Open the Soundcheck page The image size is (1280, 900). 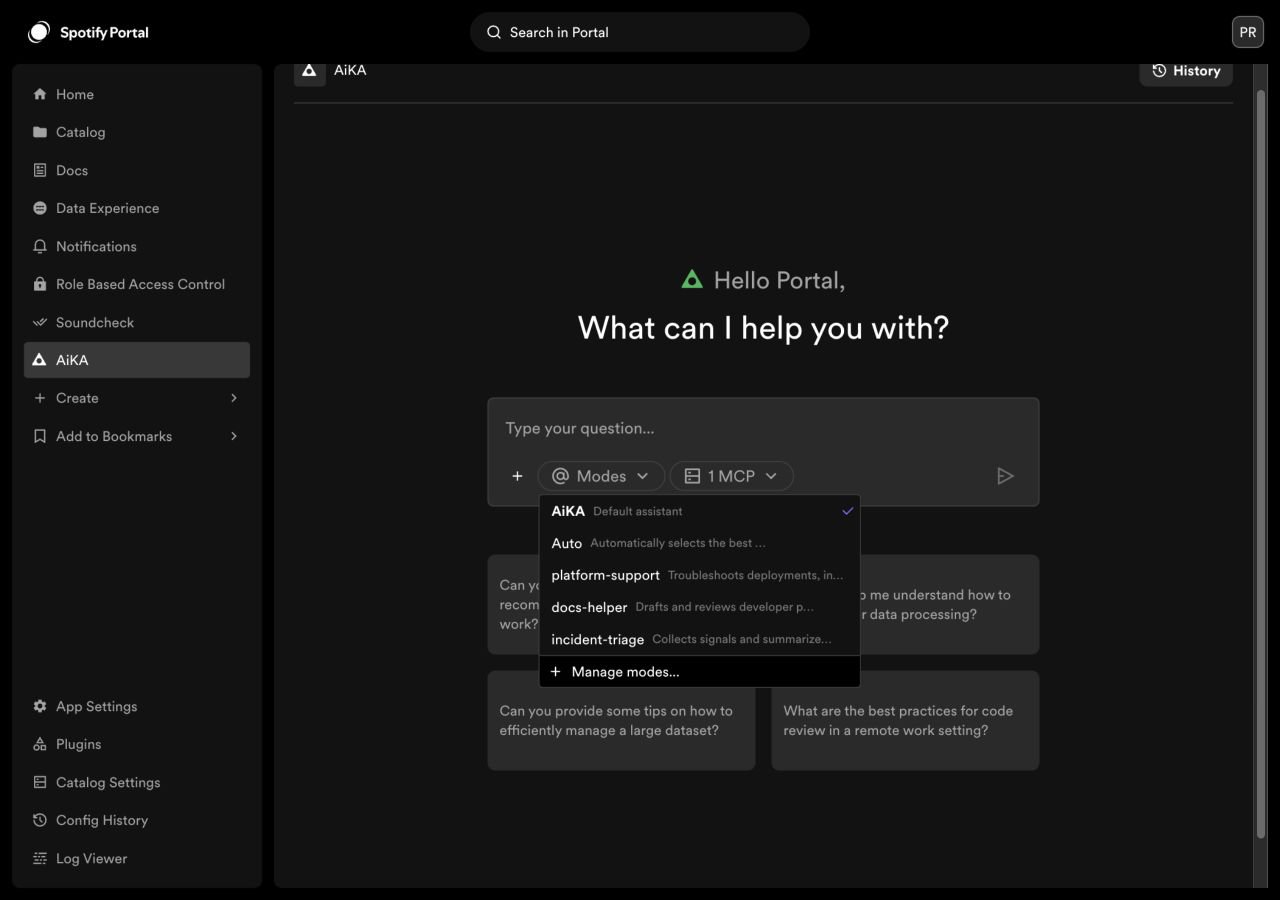[x=137, y=322]
